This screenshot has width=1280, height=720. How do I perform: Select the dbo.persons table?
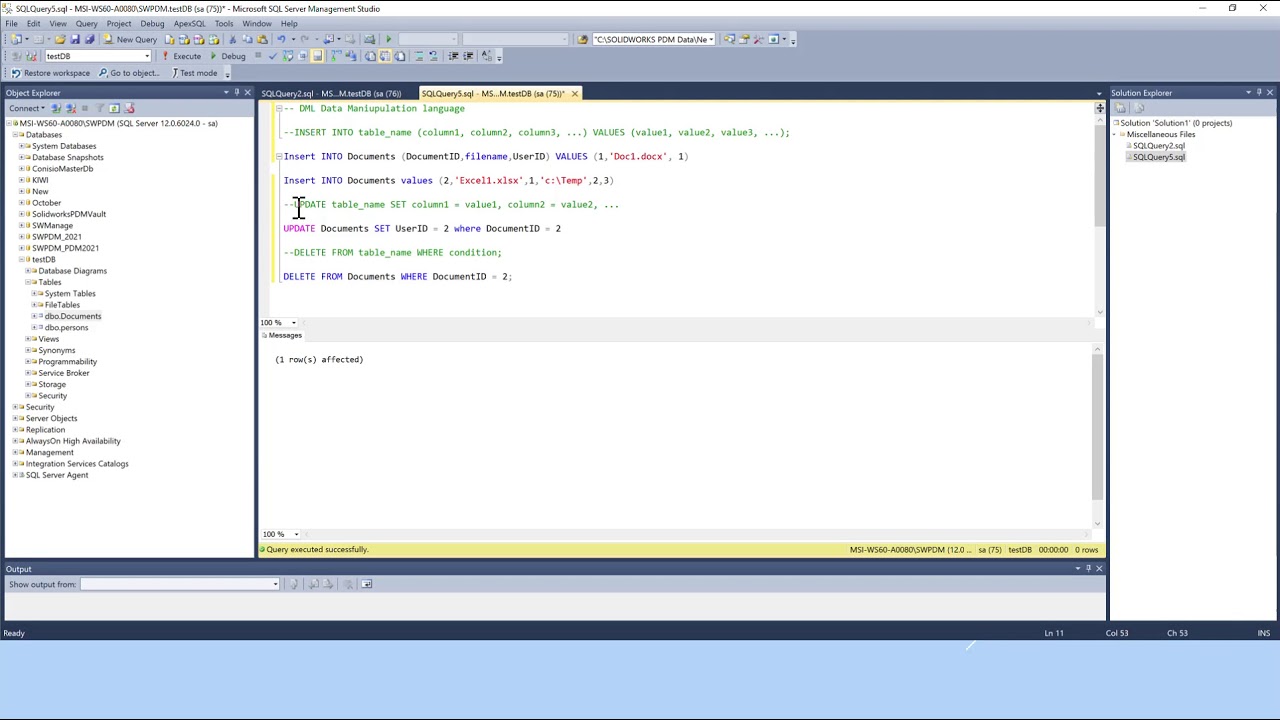coord(66,327)
